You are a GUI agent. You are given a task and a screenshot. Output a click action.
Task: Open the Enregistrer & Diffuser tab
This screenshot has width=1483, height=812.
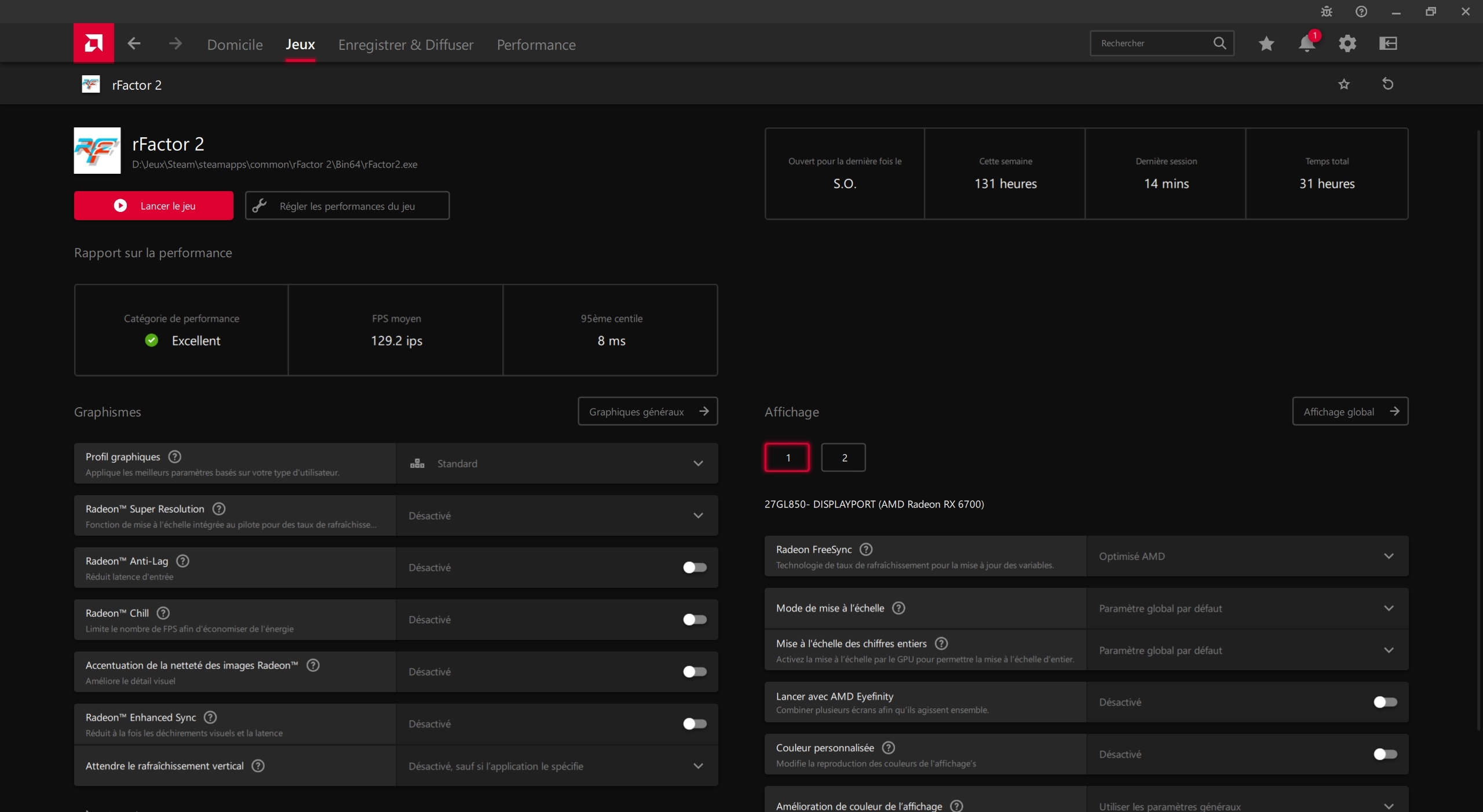[406, 45]
